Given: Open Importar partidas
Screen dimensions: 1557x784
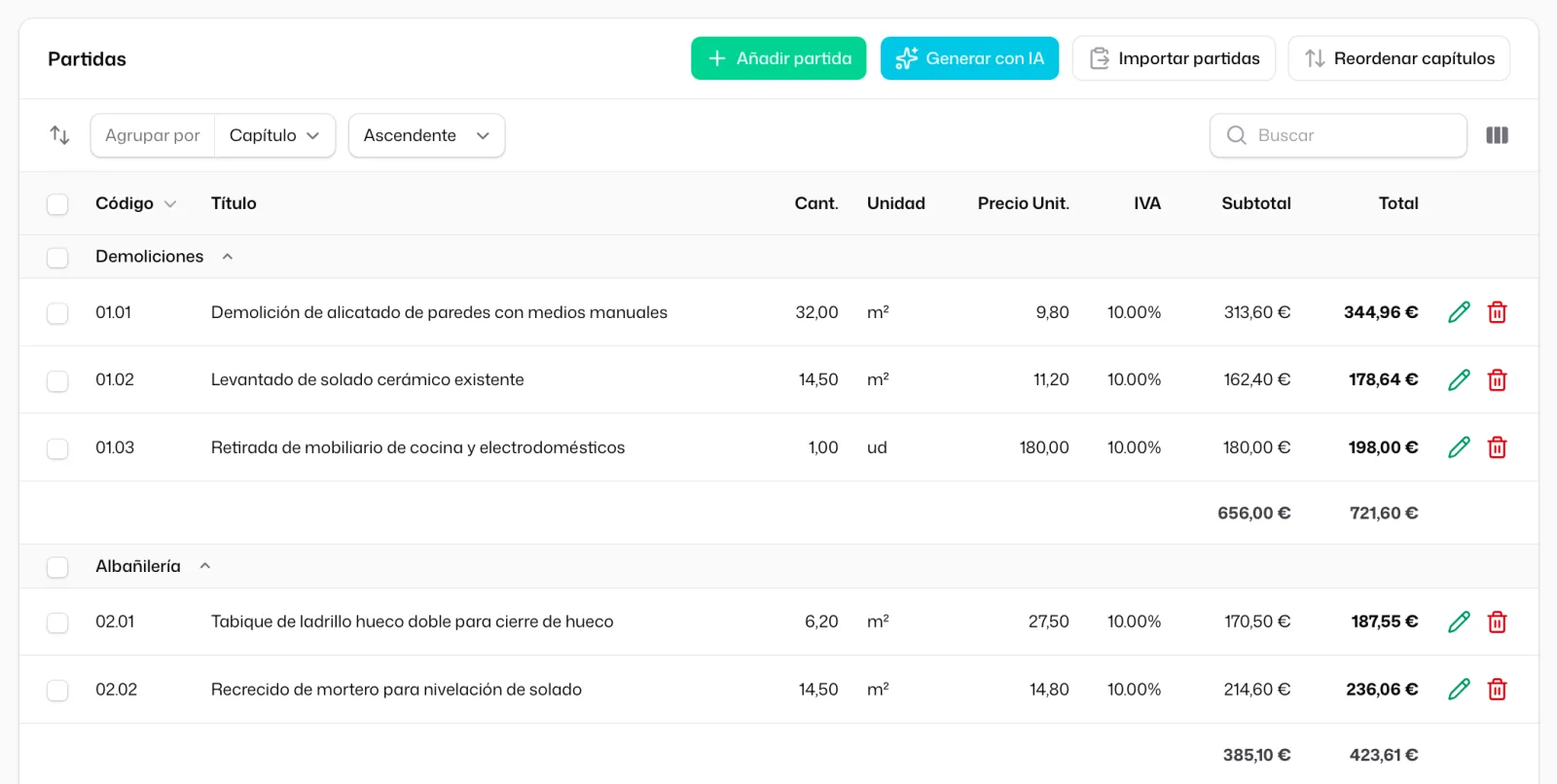Looking at the screenshot, I should [x=1174, y=58].
